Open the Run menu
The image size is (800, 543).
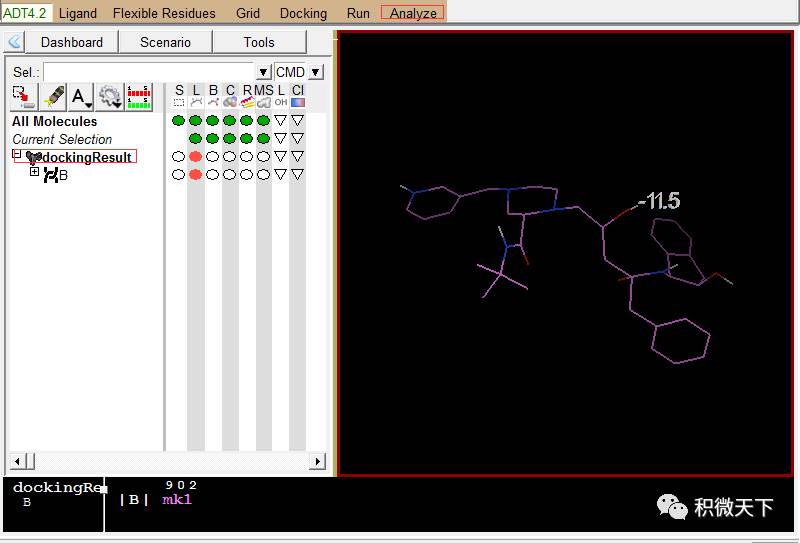[358, 13]
